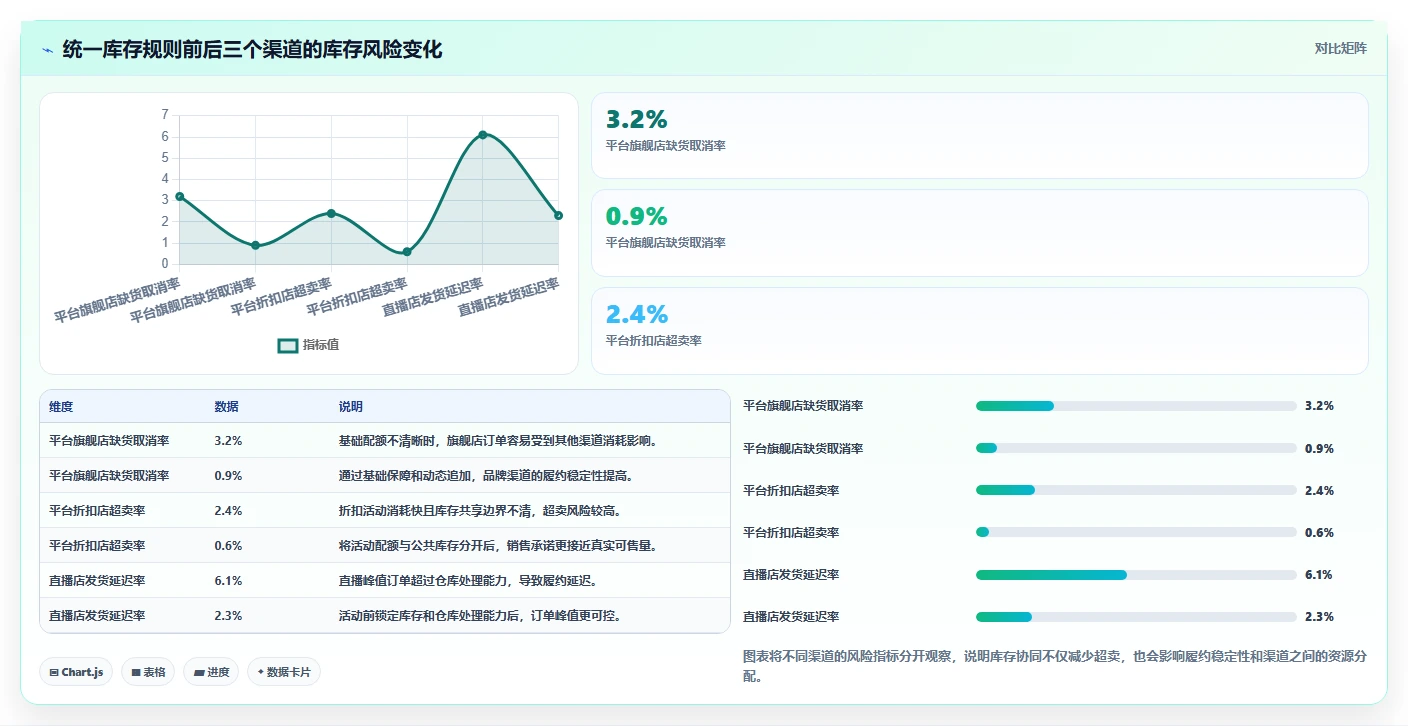
Task: Click the 6.1% value beside its progress bar
Action: tap(1319, 575)
